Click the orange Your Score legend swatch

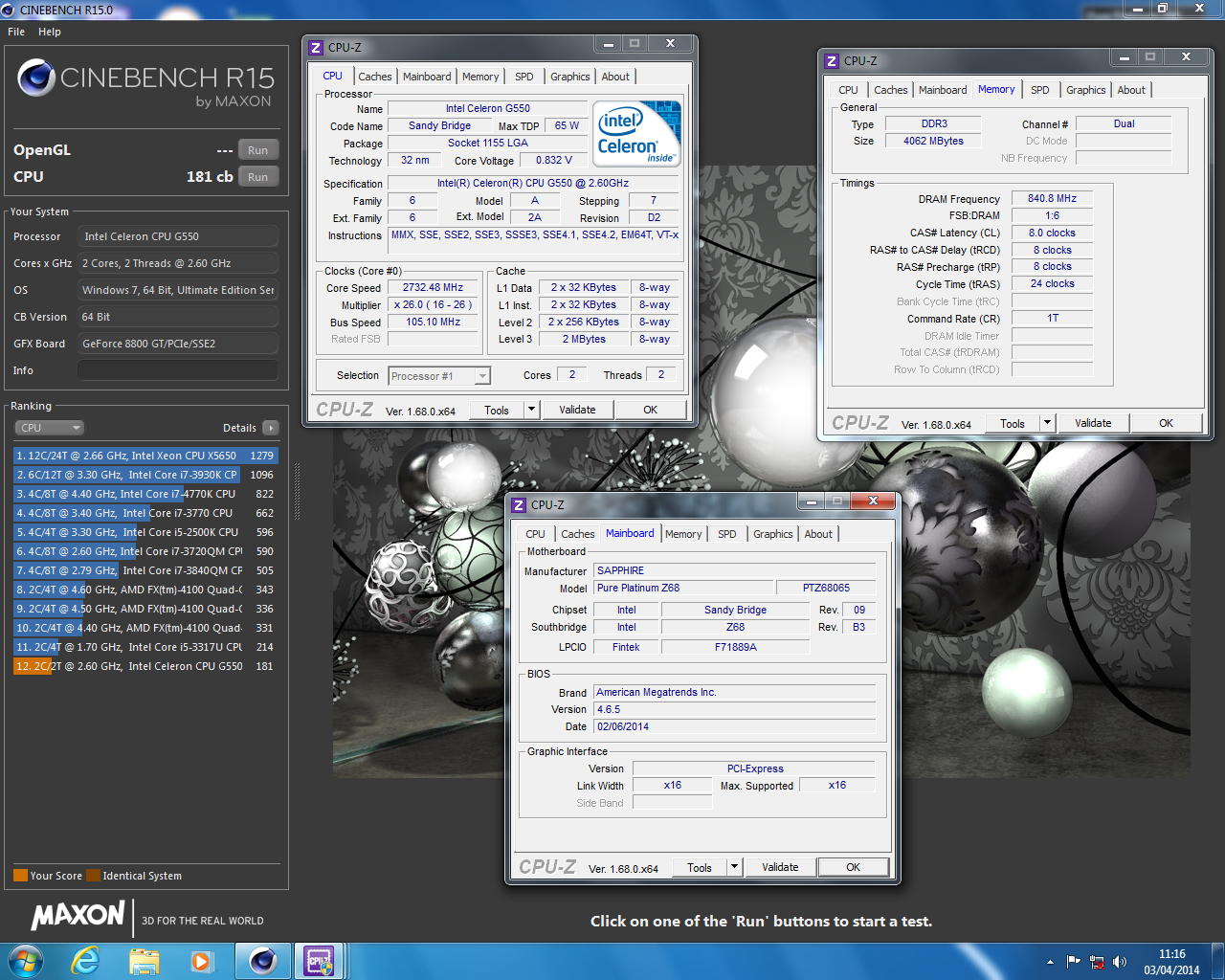tap(20, 876)
